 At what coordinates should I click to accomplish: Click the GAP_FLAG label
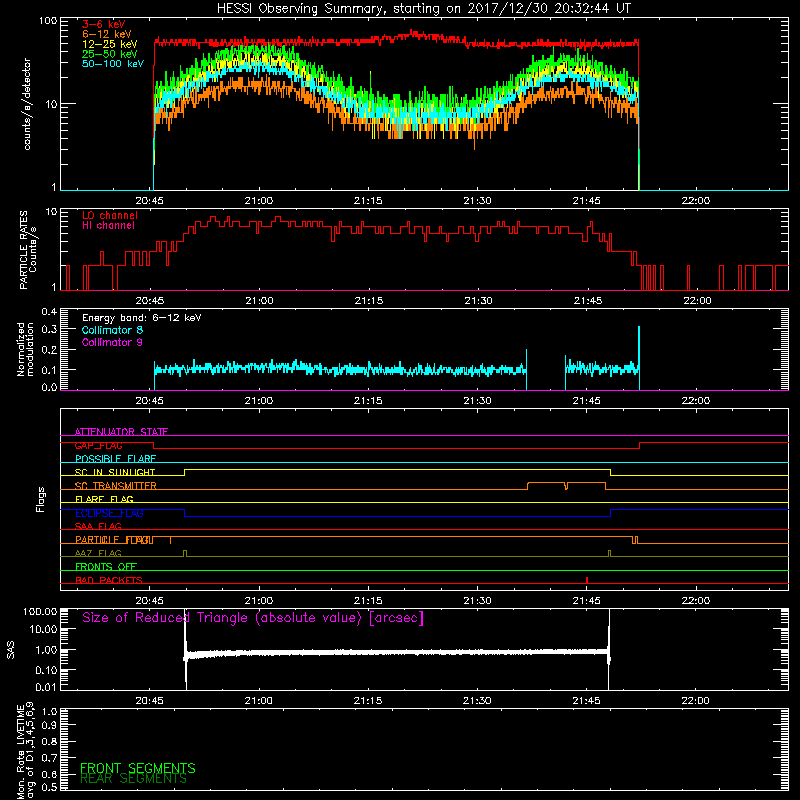[x=98, y=445]
